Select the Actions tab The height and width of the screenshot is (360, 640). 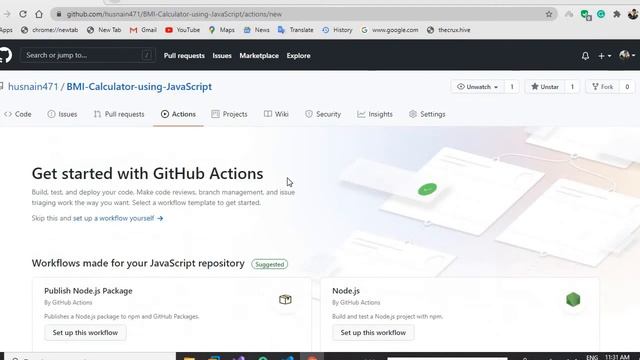click(178, 114)
